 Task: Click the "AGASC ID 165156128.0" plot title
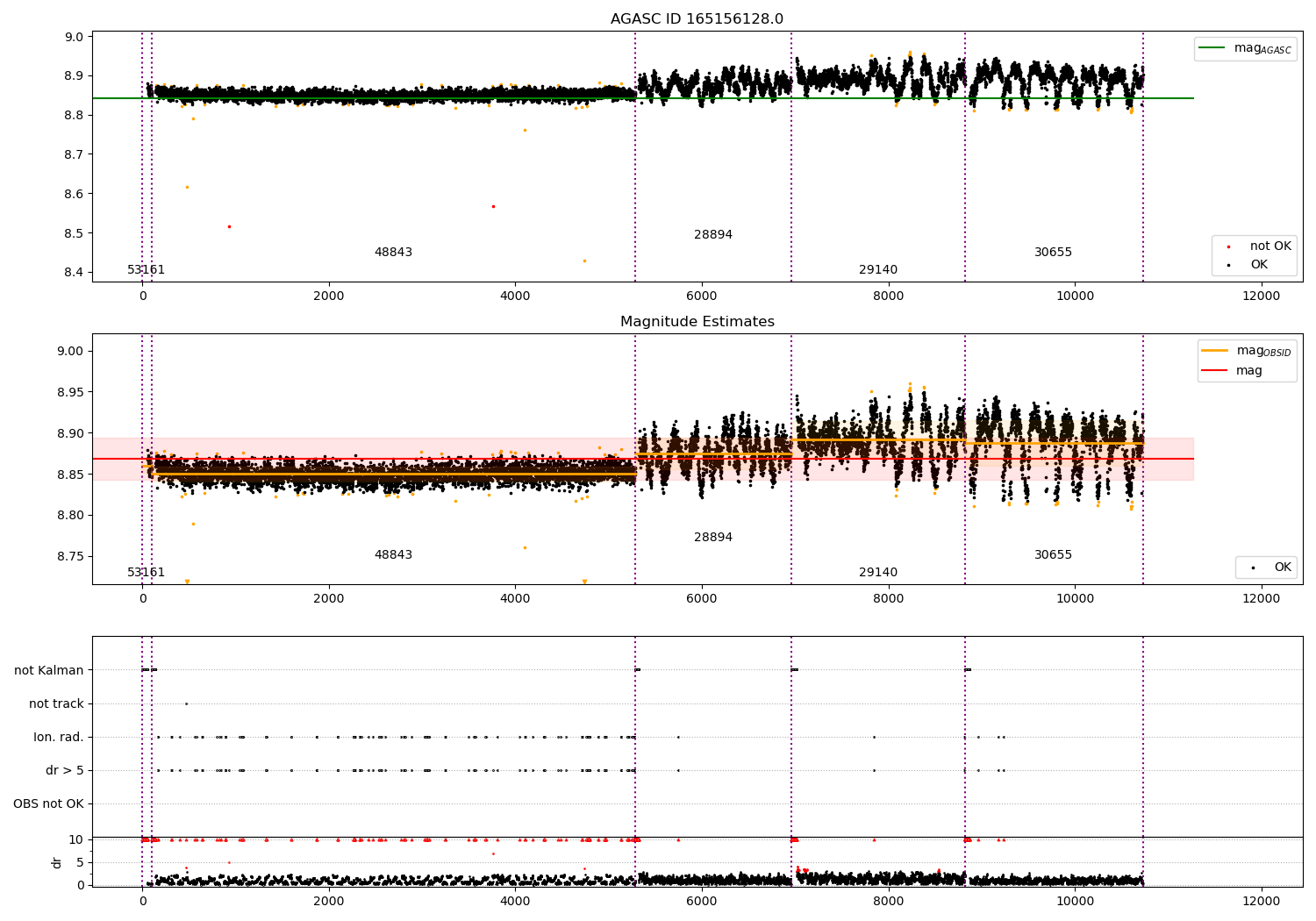click(x=697, y=19)
